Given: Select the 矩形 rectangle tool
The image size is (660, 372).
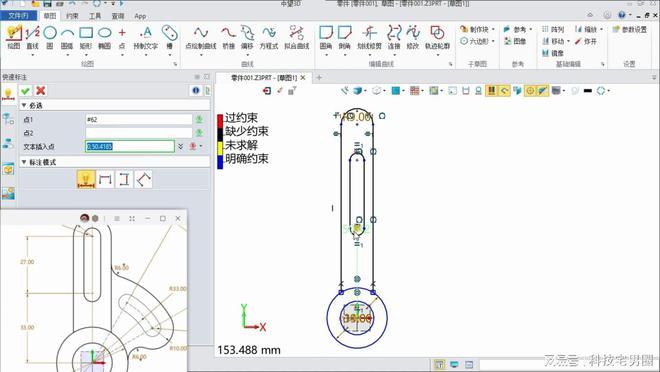Looking at the screenshot, I should (86, 37).
